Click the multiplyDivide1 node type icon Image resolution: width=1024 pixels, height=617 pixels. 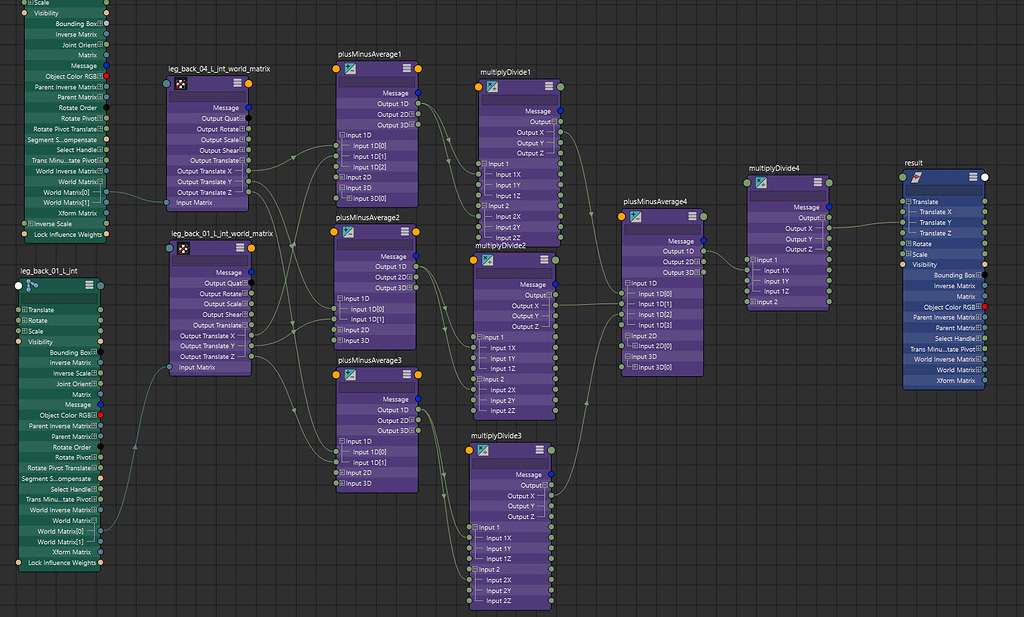click(492, 87)
